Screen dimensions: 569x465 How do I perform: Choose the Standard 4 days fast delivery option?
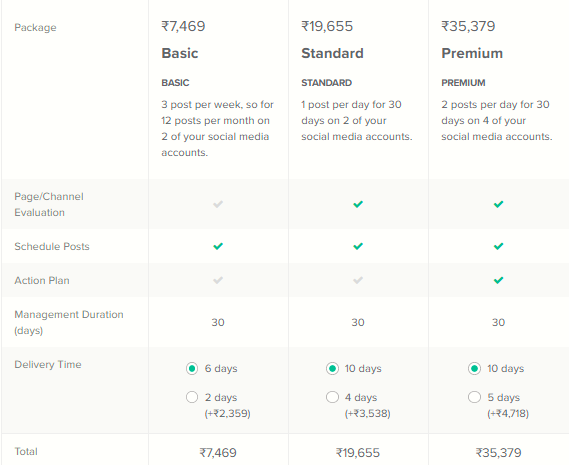[332, 397]
